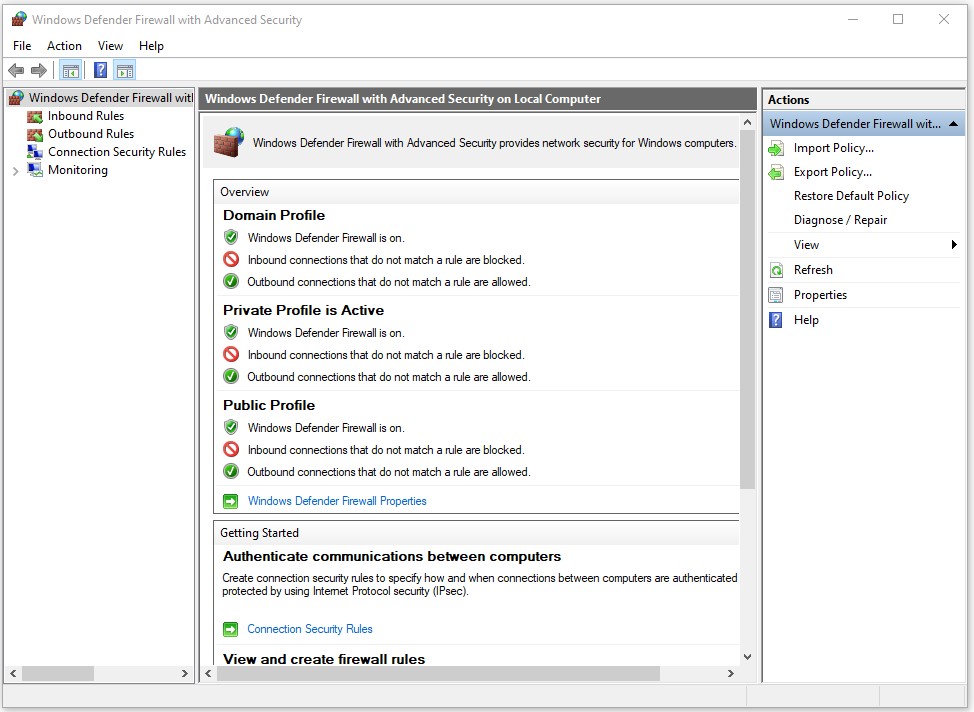Screen dimensions: 974x712
Task: Open the Help menu in menu bar
Action: 151,46
